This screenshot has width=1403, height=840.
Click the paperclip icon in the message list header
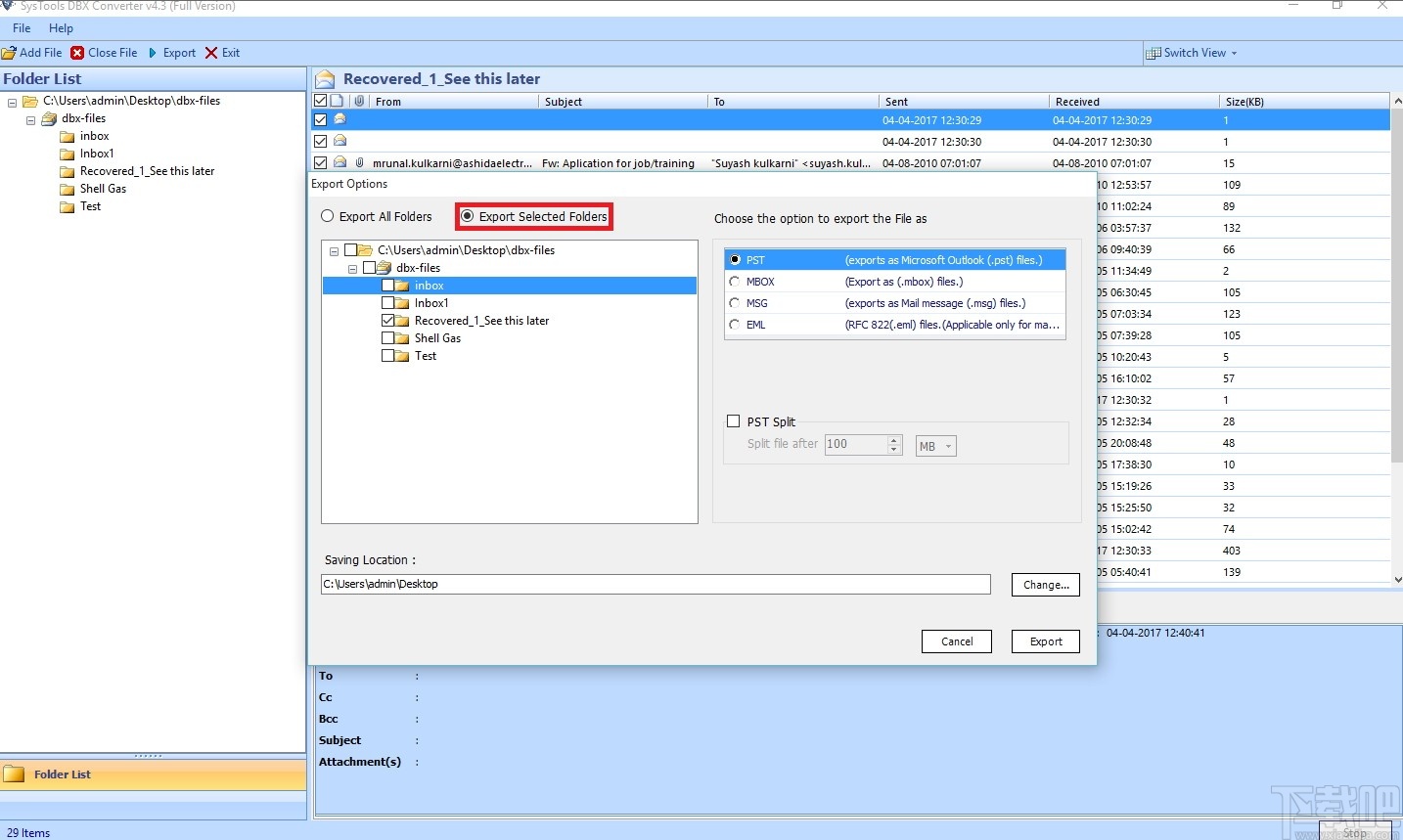tap(359, 101)
